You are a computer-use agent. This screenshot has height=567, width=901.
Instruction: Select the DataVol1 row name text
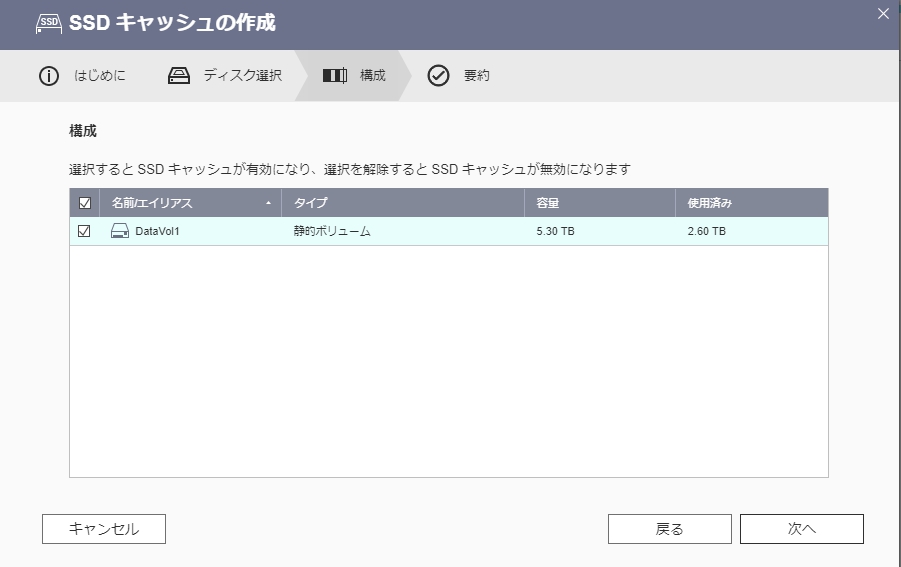tap(157, 232)
